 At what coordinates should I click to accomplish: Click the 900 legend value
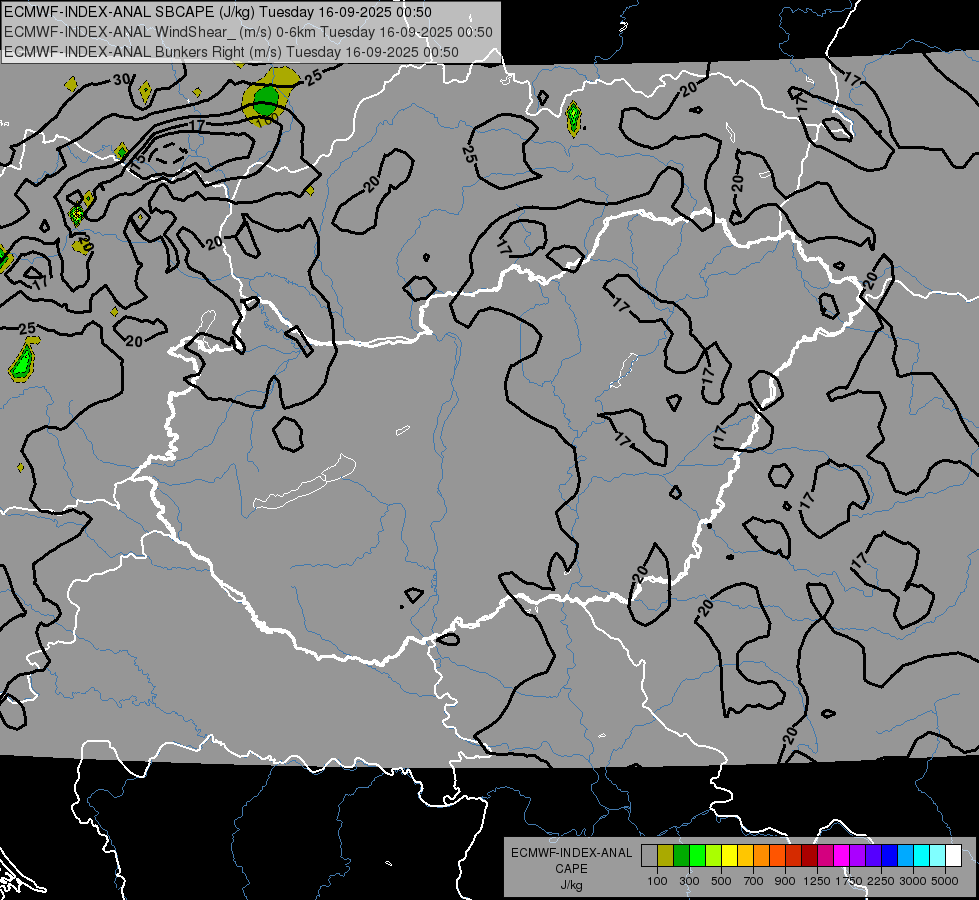(785, 881)
